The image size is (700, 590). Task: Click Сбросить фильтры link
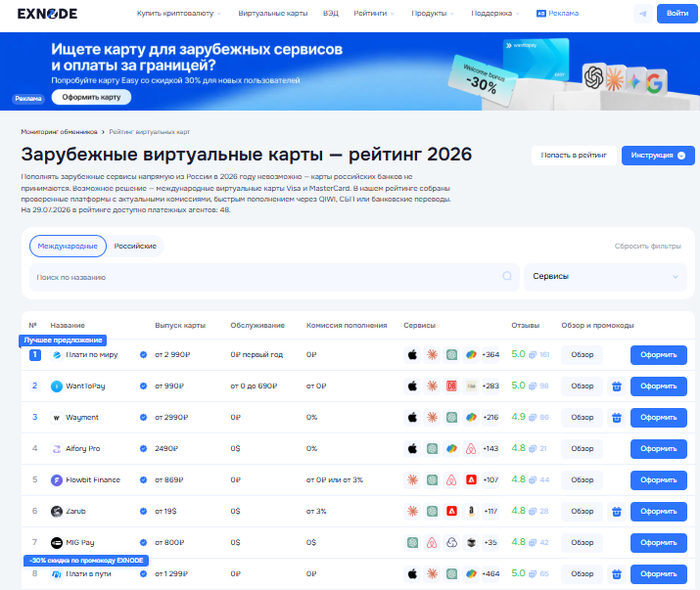(648, 246)
